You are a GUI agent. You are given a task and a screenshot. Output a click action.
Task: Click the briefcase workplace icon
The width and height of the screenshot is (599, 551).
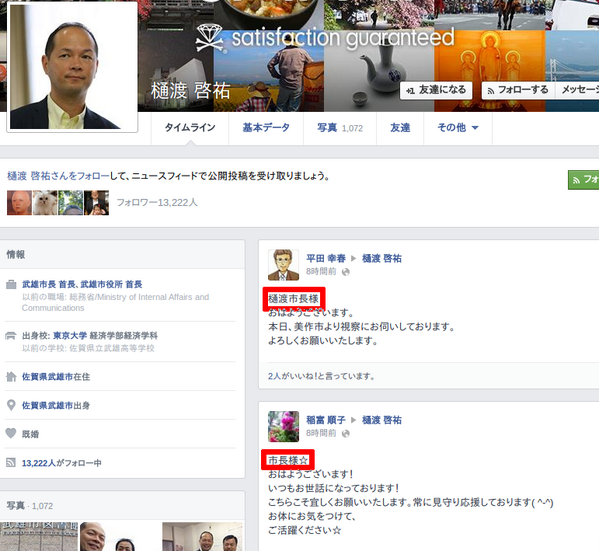pos(11,285)
